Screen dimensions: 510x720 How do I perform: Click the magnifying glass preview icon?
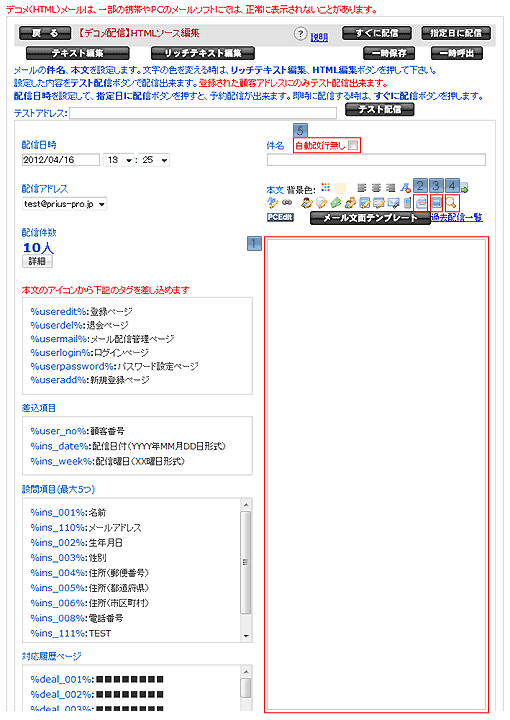point(452,202)
